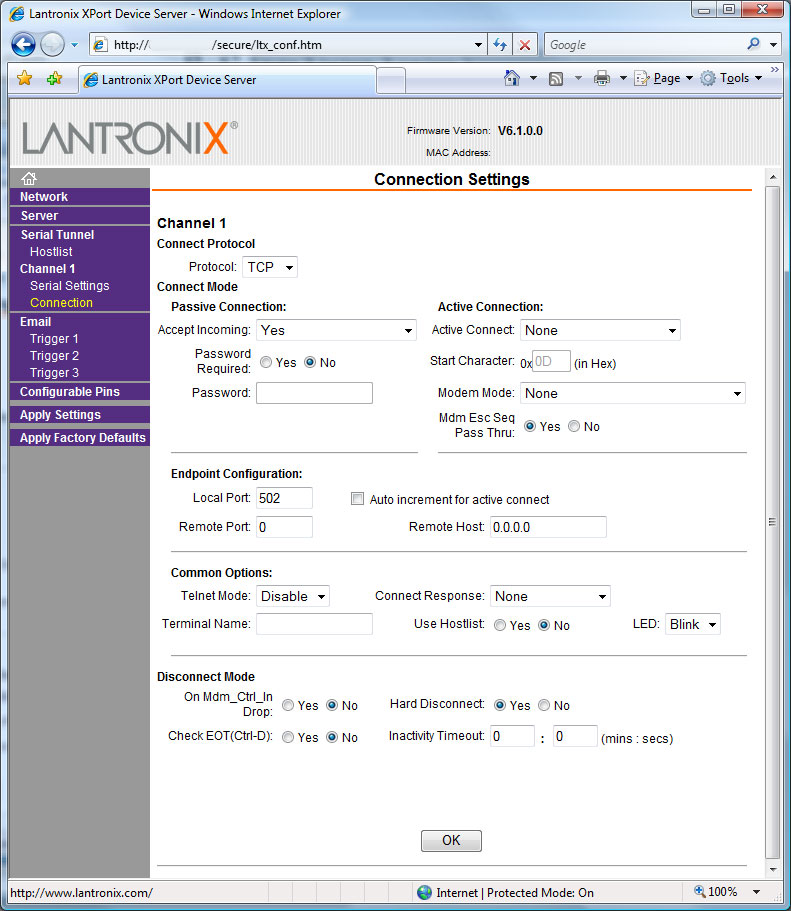This screenshot has height=911, width=791.
Task: Click the search magnifier icon
Action: coord(753,44)
